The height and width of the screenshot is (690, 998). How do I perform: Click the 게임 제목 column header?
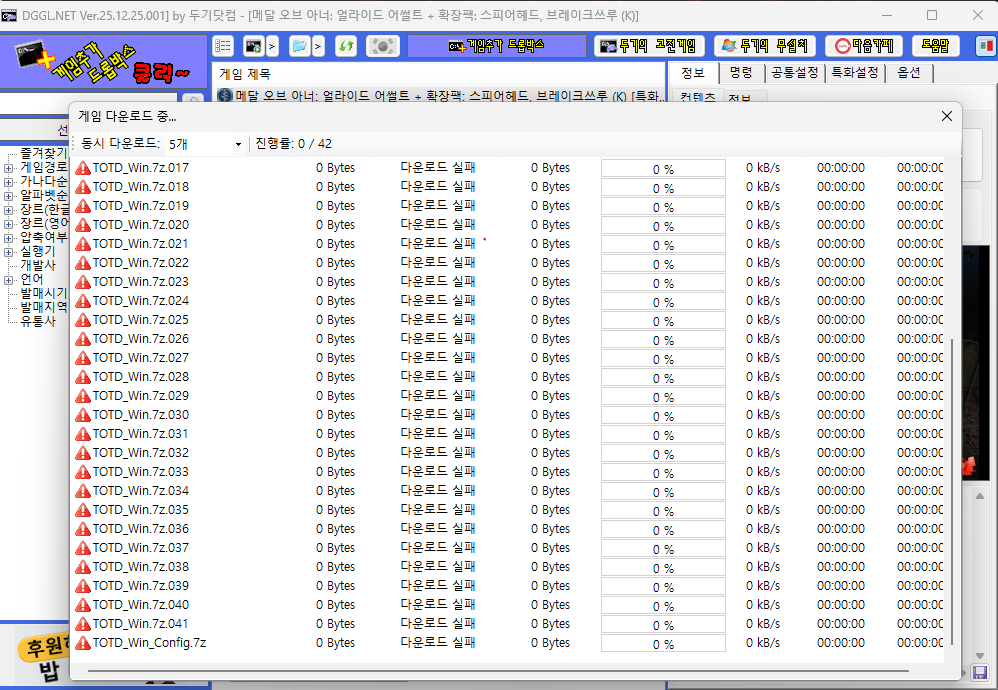point(245,74)
